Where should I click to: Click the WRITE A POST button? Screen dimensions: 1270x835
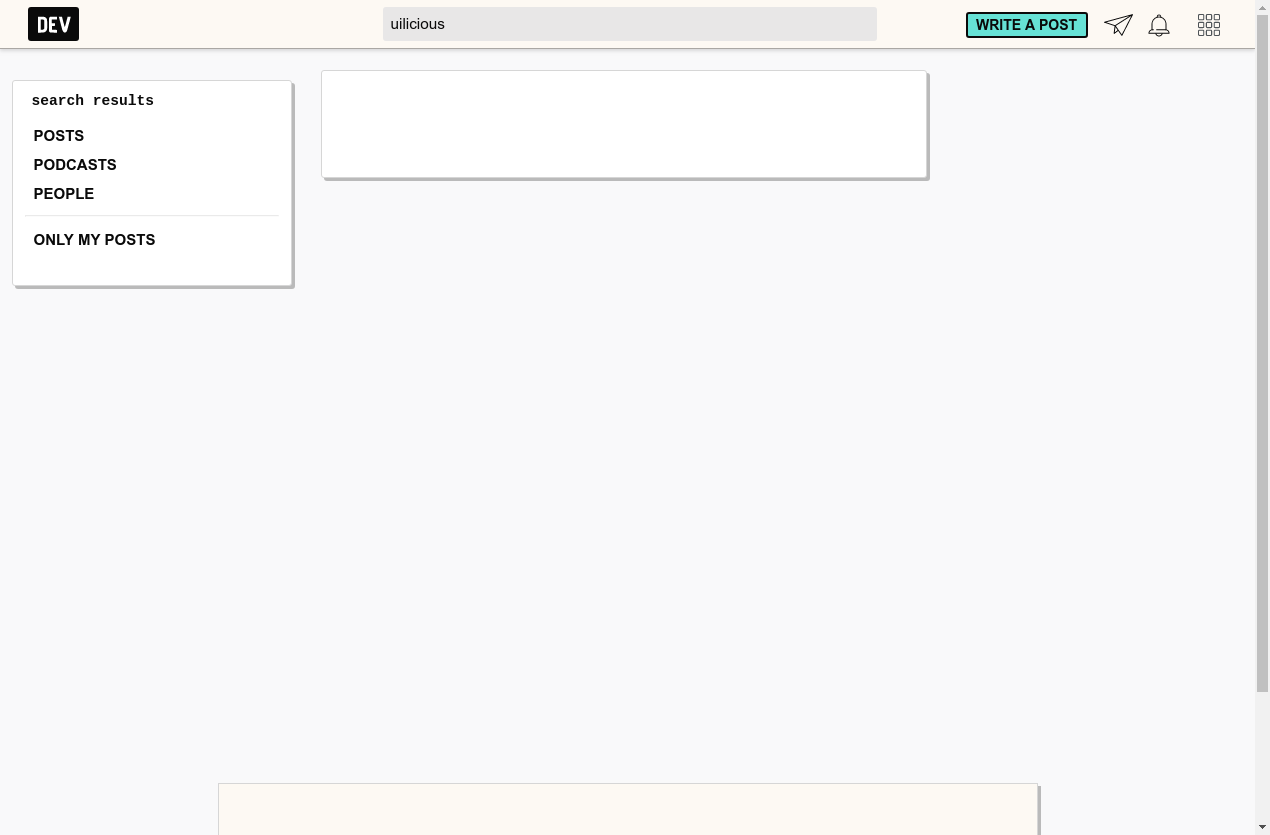pyautogui.click(x=1026, y=25)
